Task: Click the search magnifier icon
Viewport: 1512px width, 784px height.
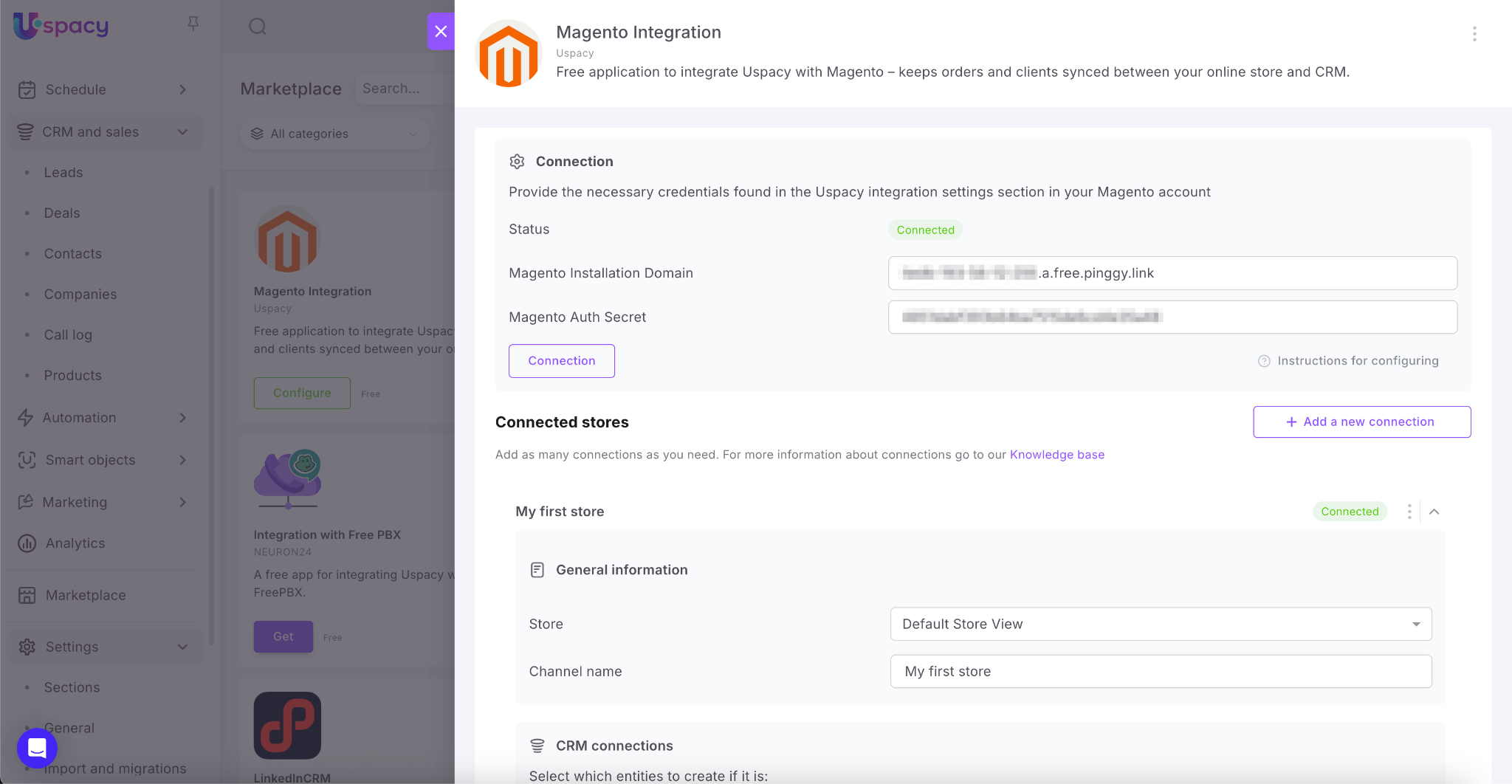Action: click(x=257, y=27)
